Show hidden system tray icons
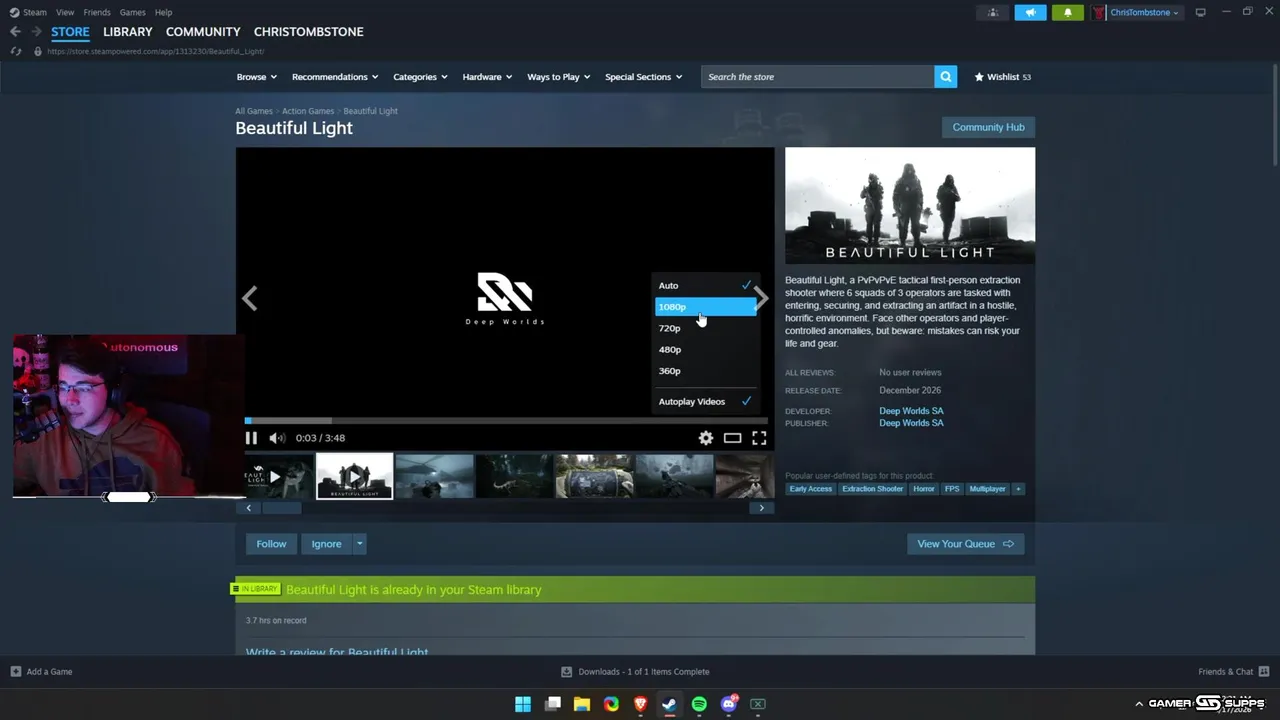 tap(1139, 704)
